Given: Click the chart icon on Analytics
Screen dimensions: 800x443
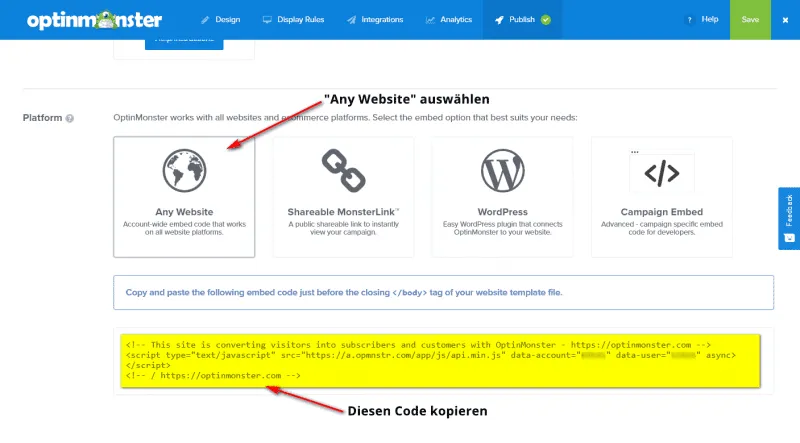Looking at the screenshot, I should pos(430,20).
